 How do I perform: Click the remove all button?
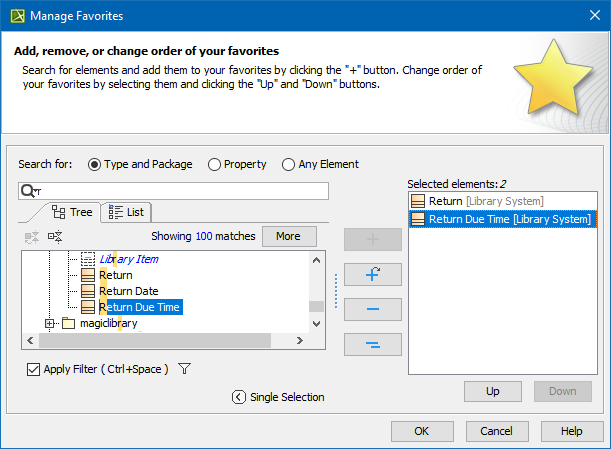point(372,344)
